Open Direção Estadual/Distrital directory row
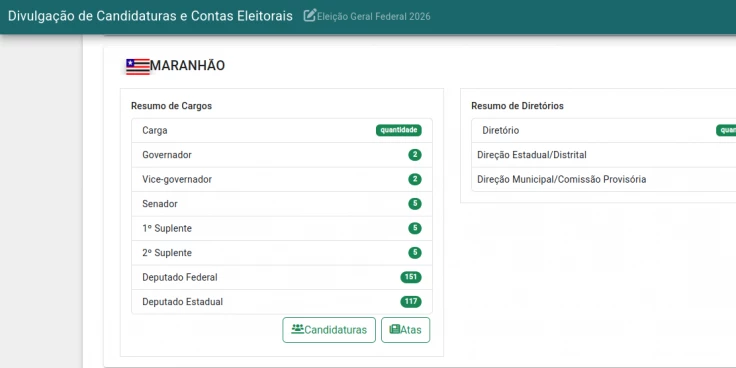The width and height of the screenshot is (736, 368). pyautogui.click(x=604, y=155)
